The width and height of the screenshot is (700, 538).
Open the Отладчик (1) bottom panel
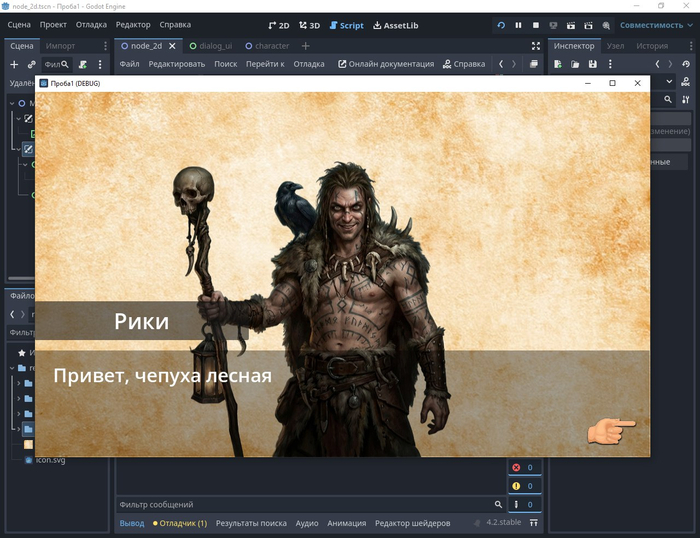pos(180,523)
